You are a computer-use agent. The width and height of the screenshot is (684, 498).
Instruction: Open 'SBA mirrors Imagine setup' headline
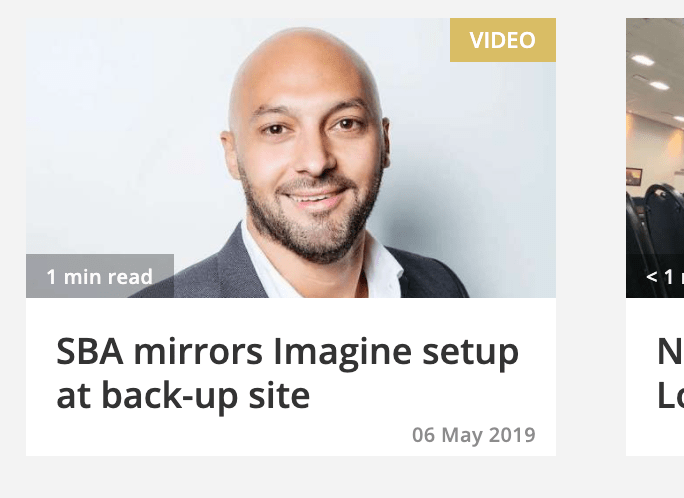(x=287, y=374)
